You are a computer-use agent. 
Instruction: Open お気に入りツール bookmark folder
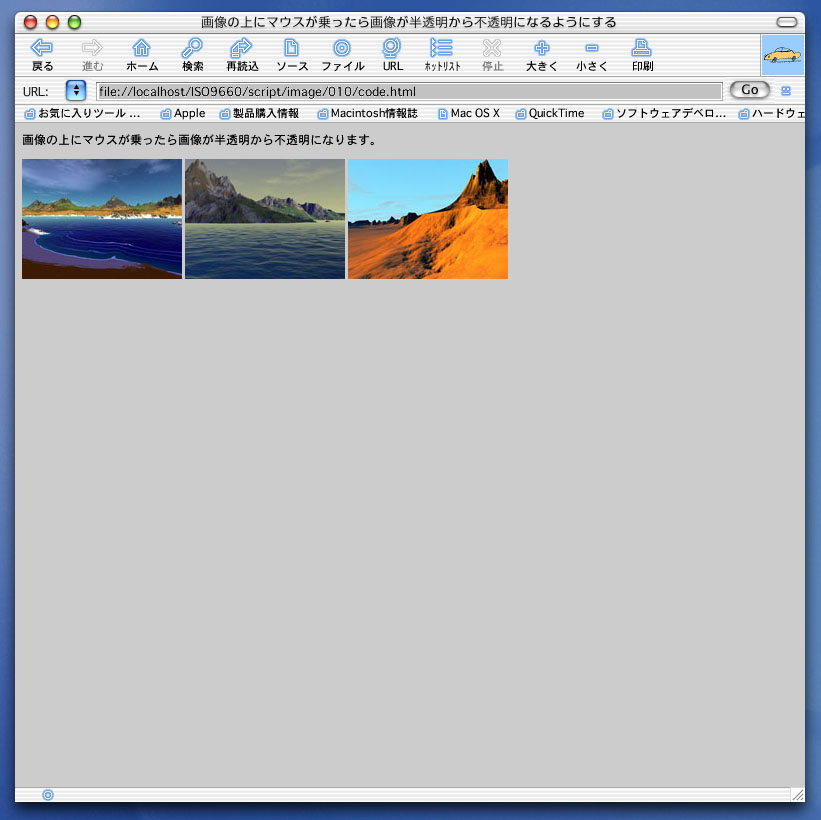(x=83, y=113)
